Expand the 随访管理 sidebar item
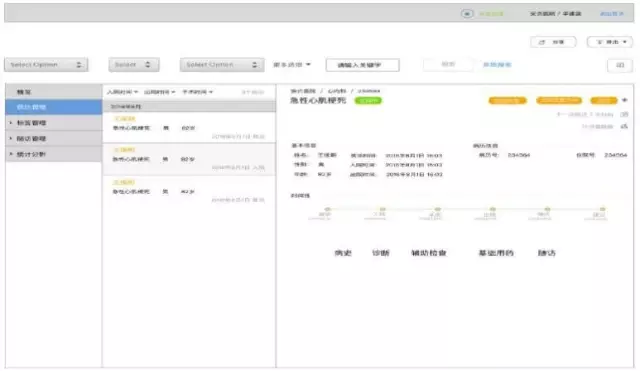This screenshot has height=371, width=640. point(31,139)
